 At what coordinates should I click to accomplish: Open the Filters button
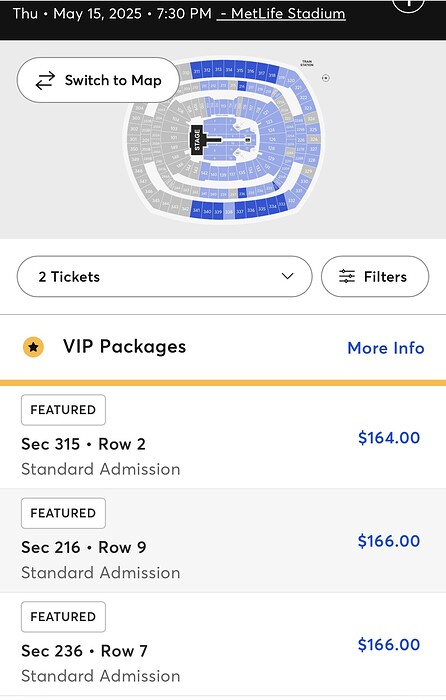click(375, 276)
